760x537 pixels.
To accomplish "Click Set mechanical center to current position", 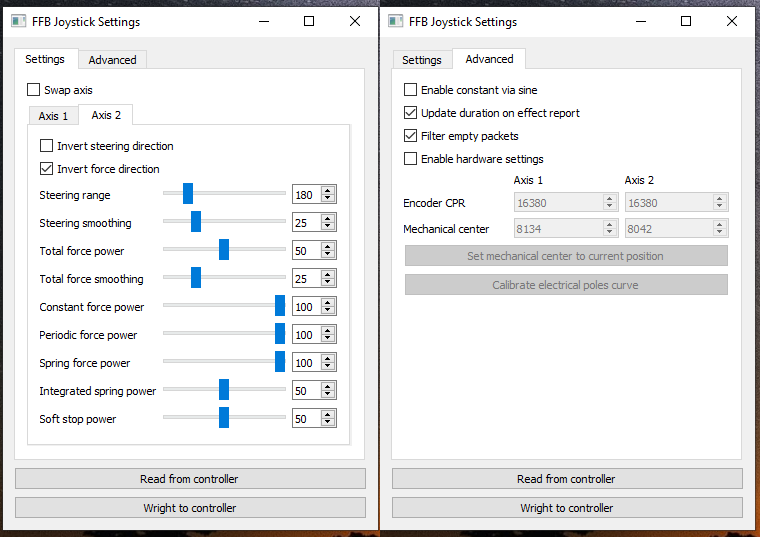I will 566,256.
